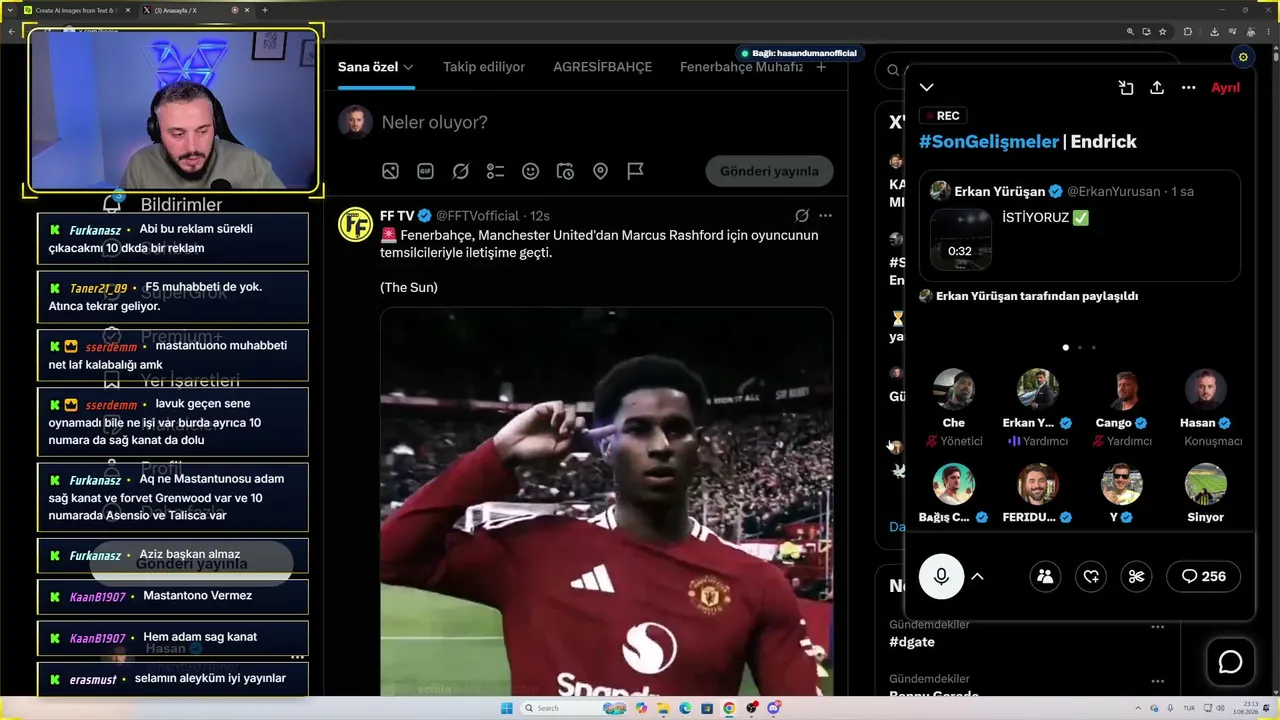The width and height of the screenshot is (1280, 720).
Task: Select the third carousel dot in the Space
Action: [x=1094, y=348]
